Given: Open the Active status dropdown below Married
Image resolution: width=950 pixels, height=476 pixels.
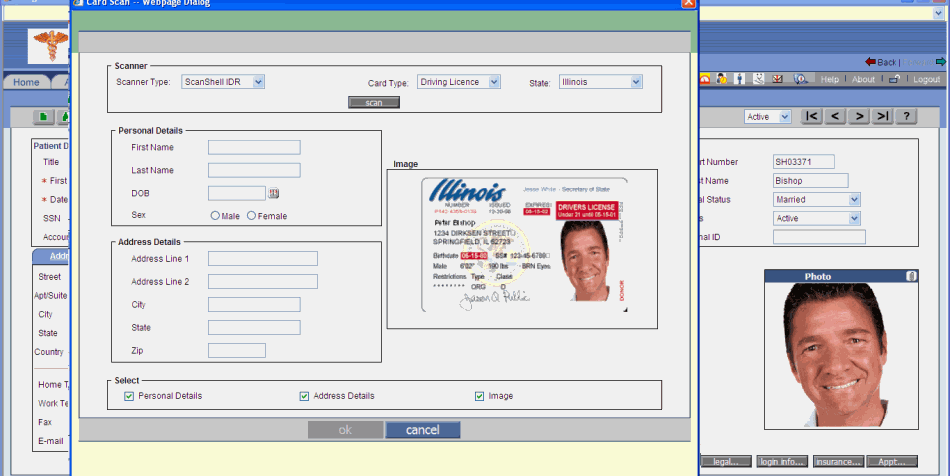Looking at the screenshot, I should coord(817,218).
